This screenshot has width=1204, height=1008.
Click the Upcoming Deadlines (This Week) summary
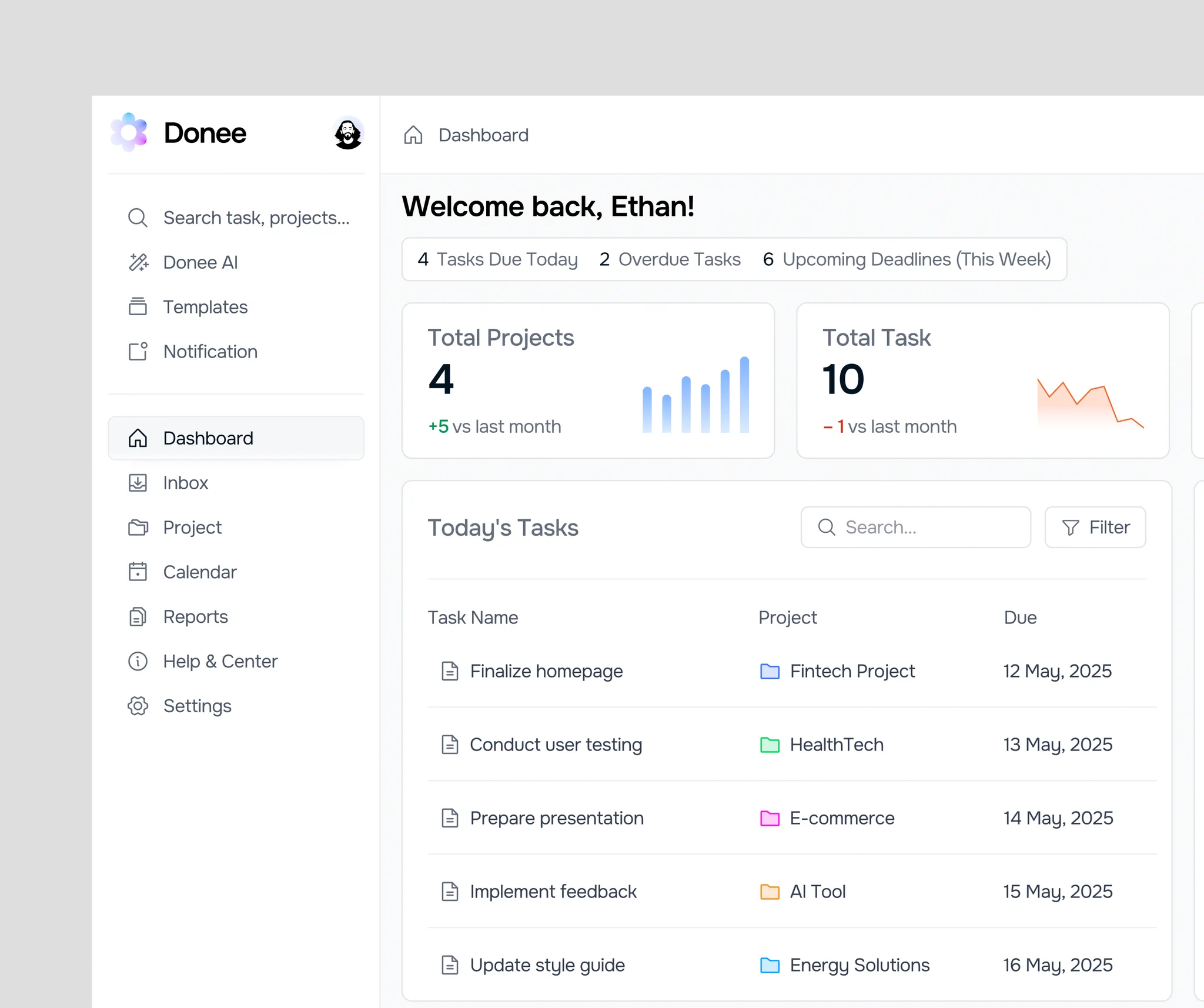pyautogui.click(x=907, y=259)
